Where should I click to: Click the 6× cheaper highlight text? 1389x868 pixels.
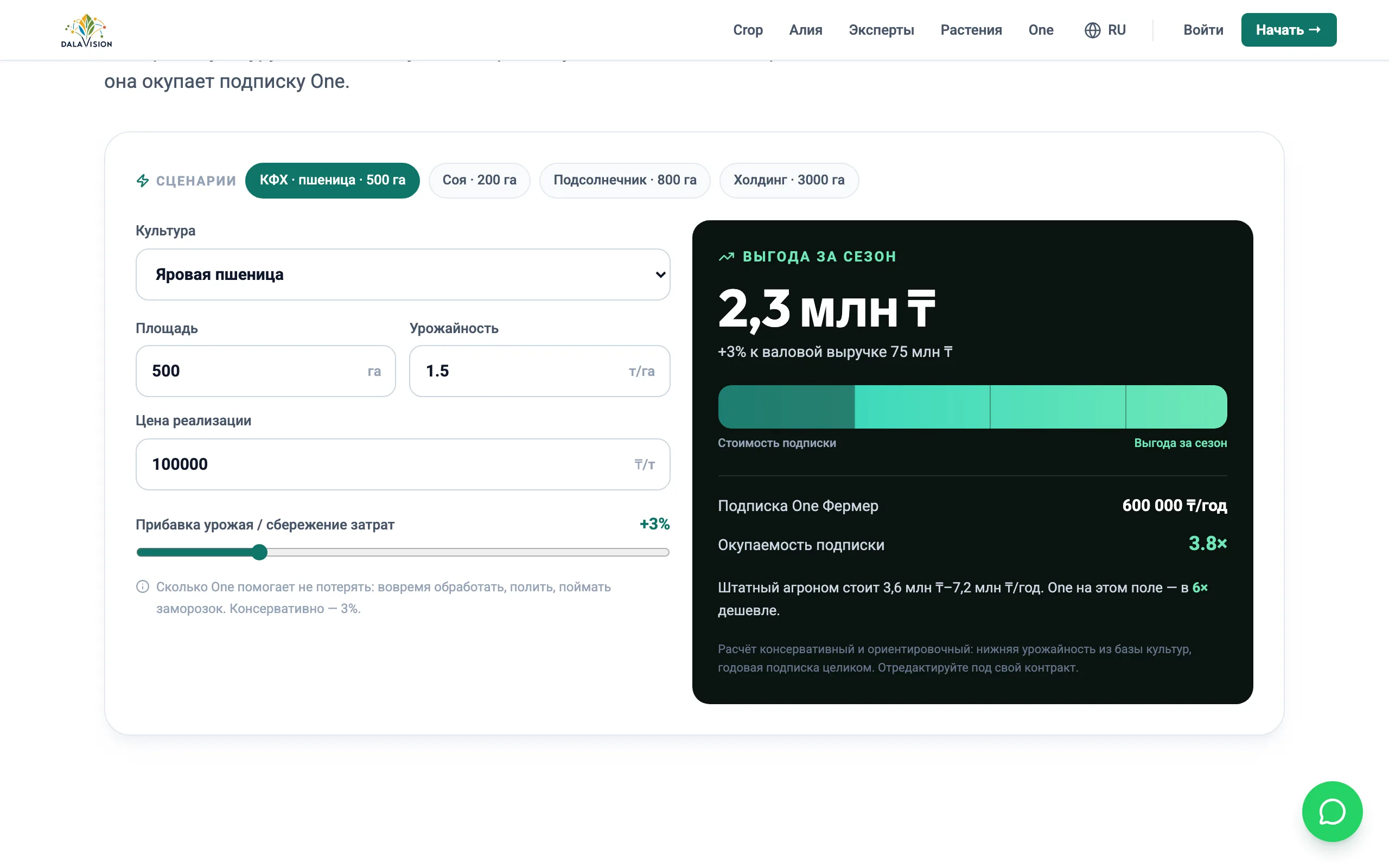click(1200, 588)
